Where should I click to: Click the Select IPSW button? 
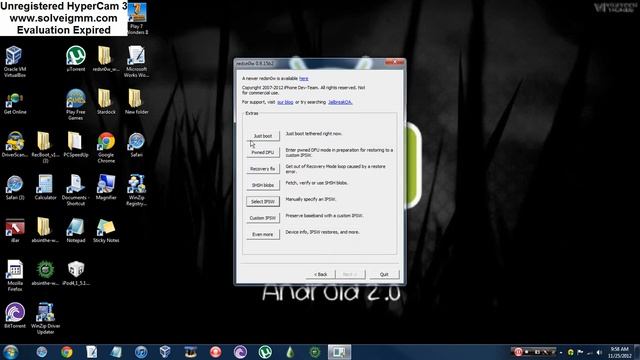(263, 202)
